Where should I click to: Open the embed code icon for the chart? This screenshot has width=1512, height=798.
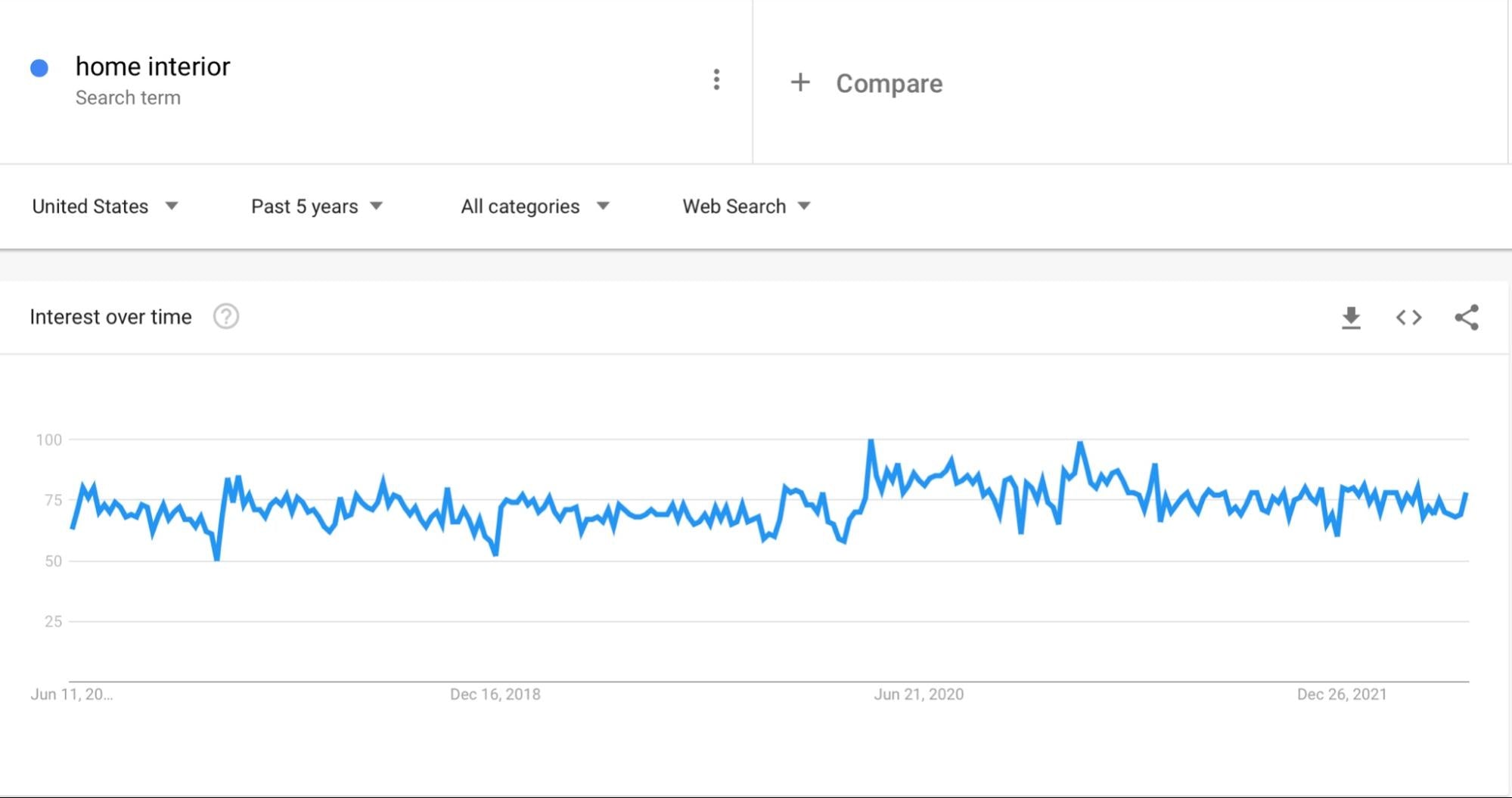(x=1408, y=317)
